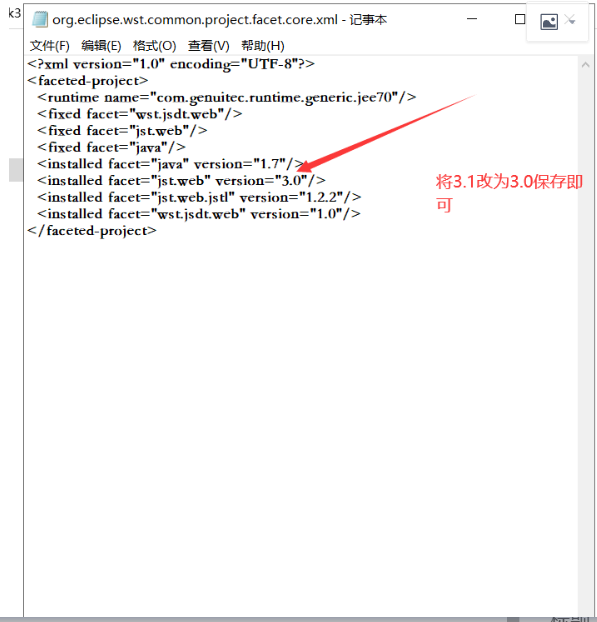Image resolution: width=597 pixels, height=622 pixels.
Task: Click the fixed facet="java" line
Action: coord(111,148)
